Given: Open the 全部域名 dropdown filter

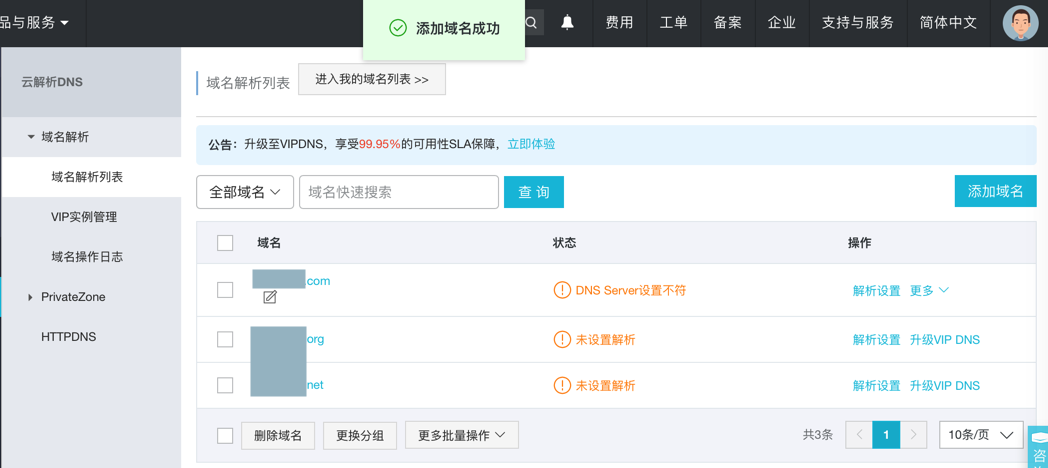Looking at the screenshot, I should click(245, 192).
